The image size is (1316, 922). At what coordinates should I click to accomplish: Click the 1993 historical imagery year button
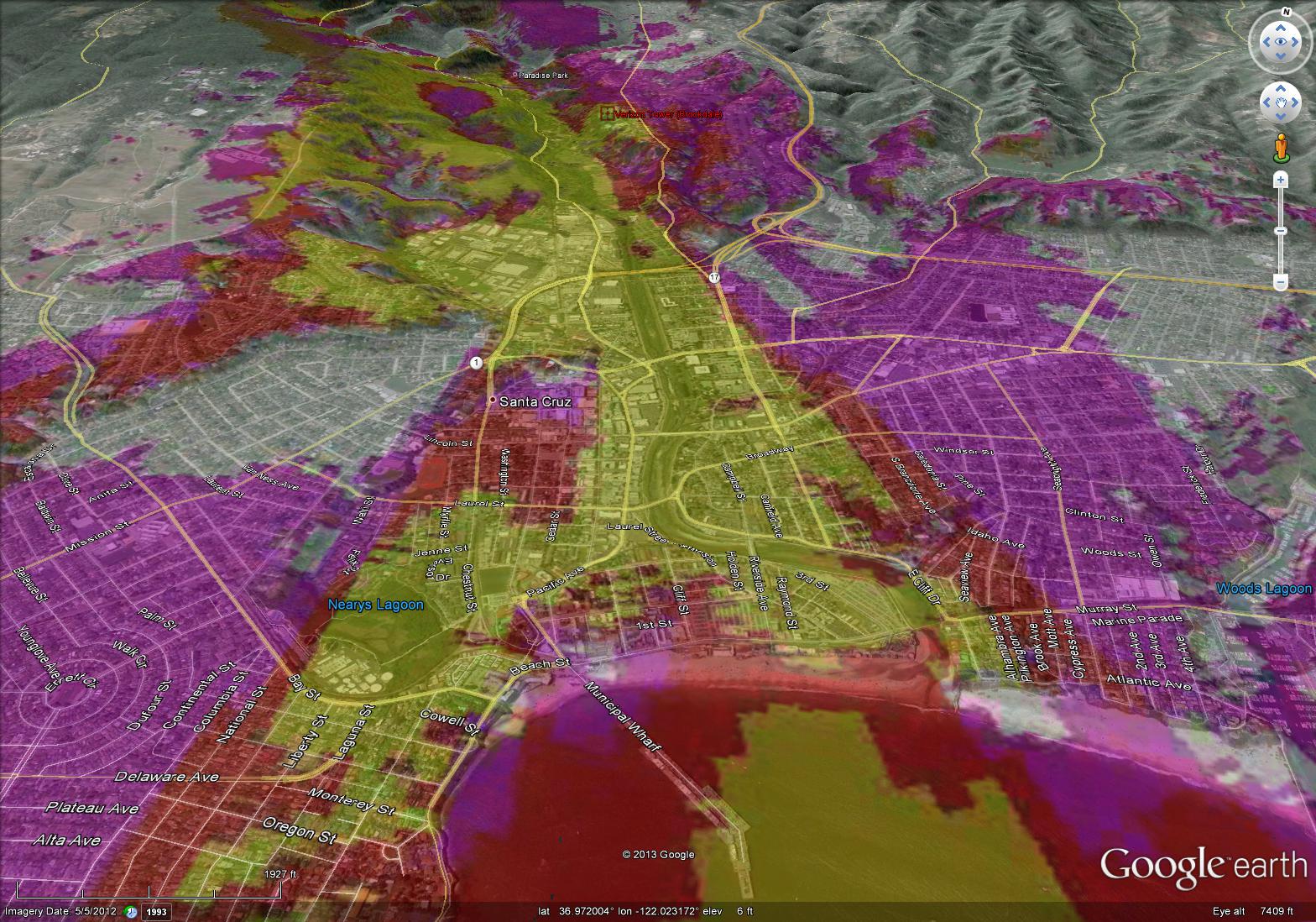point(157,911)
